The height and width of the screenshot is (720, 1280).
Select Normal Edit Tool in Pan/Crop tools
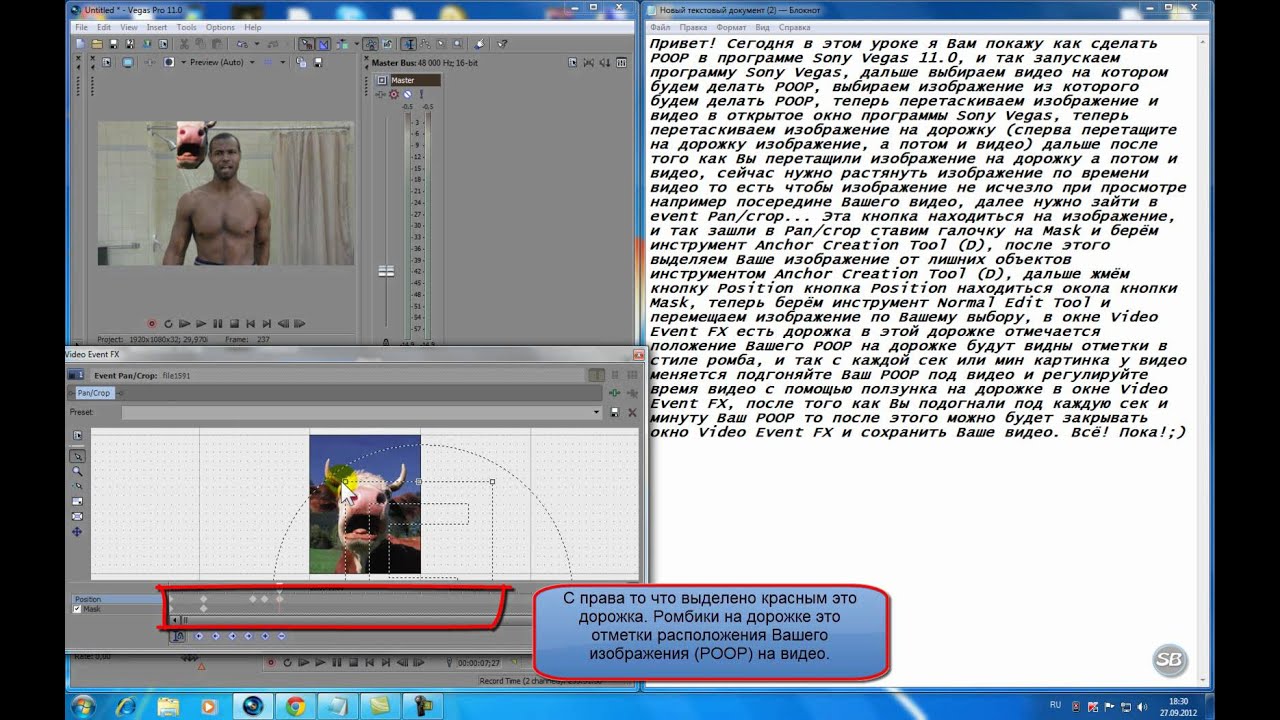77,456
